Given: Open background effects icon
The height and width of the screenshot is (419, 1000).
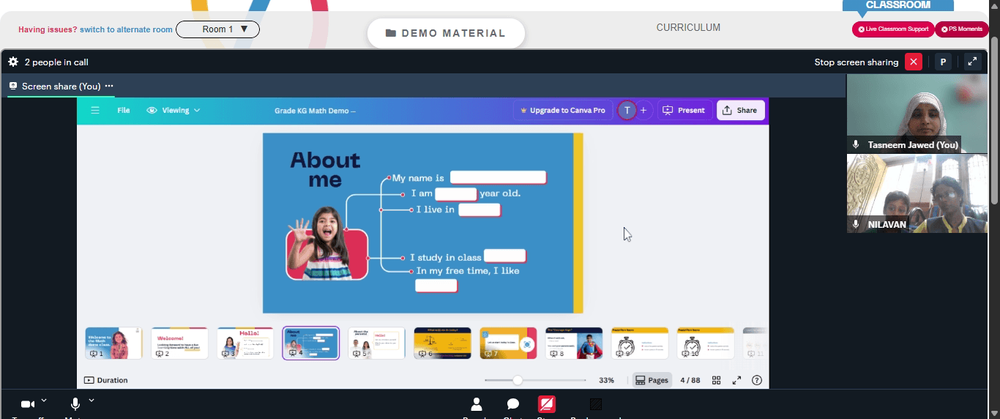Looking at the screenshot, I should coord(596,404).
